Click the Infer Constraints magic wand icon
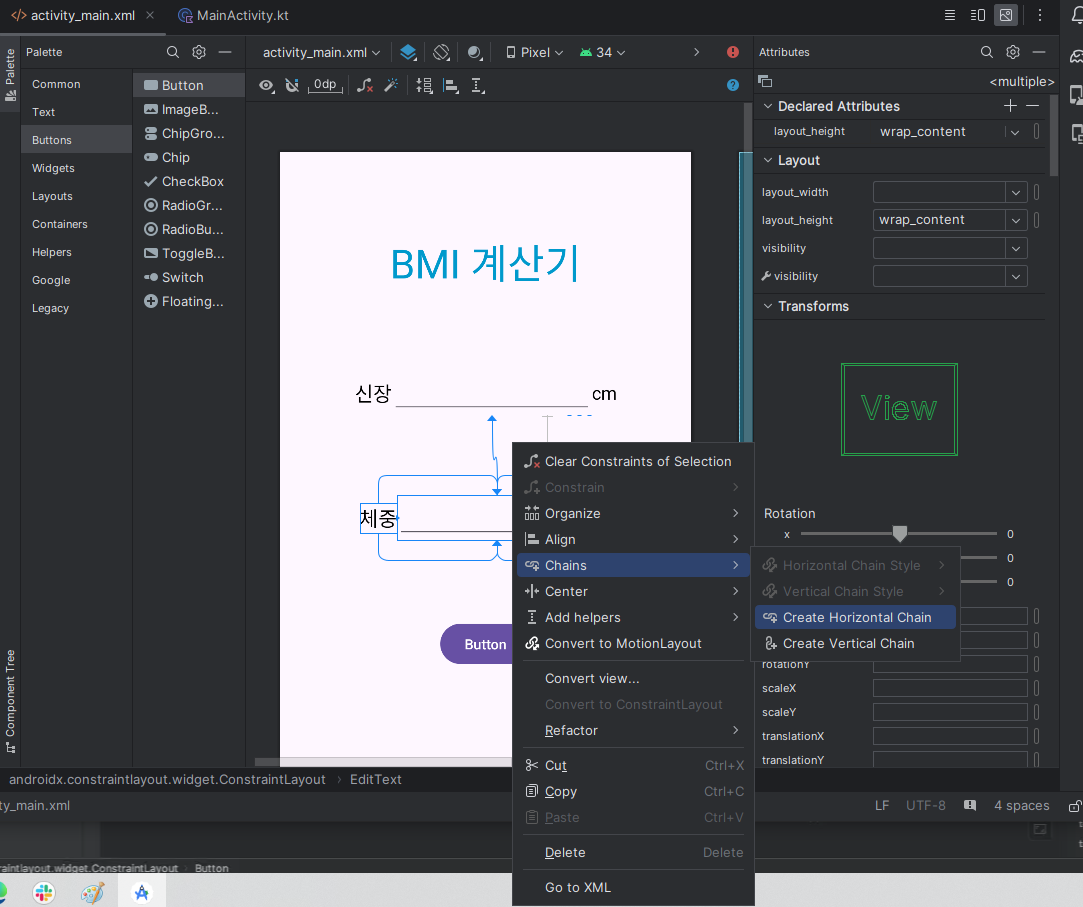 (392, 86)
